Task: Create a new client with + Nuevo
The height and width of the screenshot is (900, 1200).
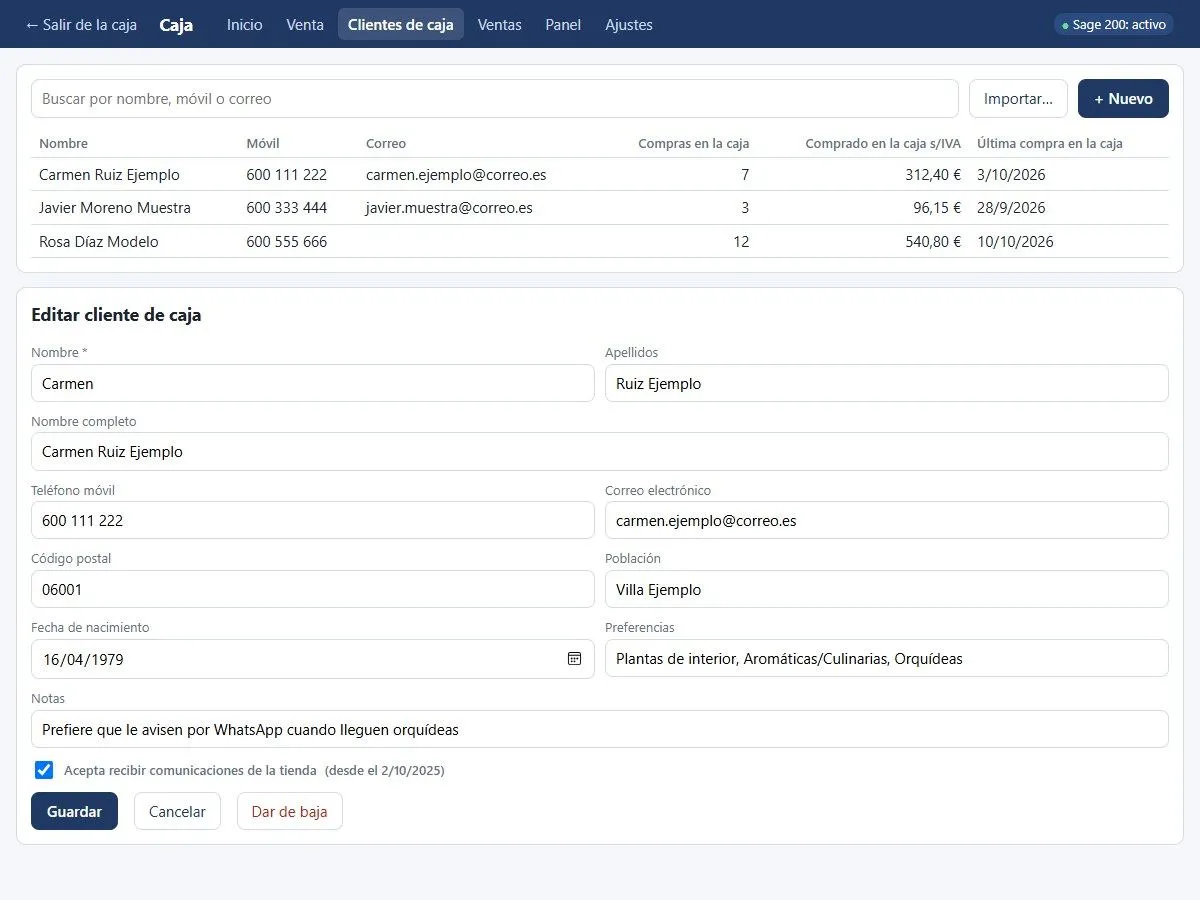Action: [x=1123, y=99]
